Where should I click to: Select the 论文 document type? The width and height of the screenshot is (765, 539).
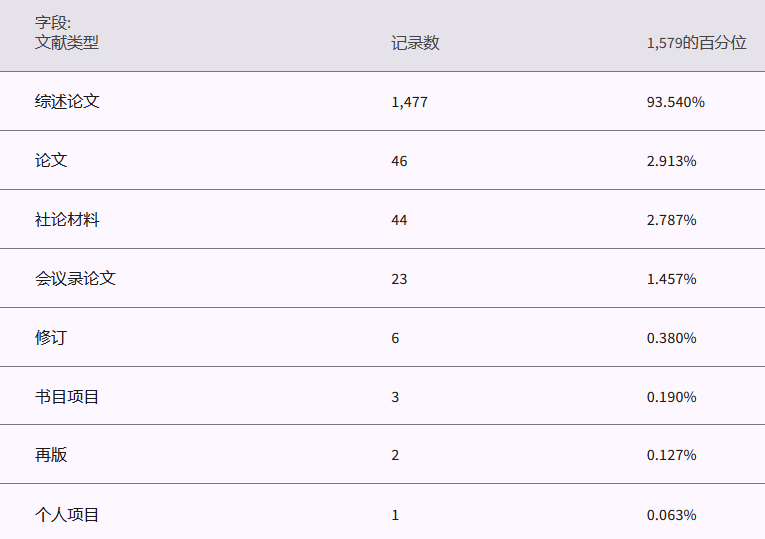(x=51, y=160)
